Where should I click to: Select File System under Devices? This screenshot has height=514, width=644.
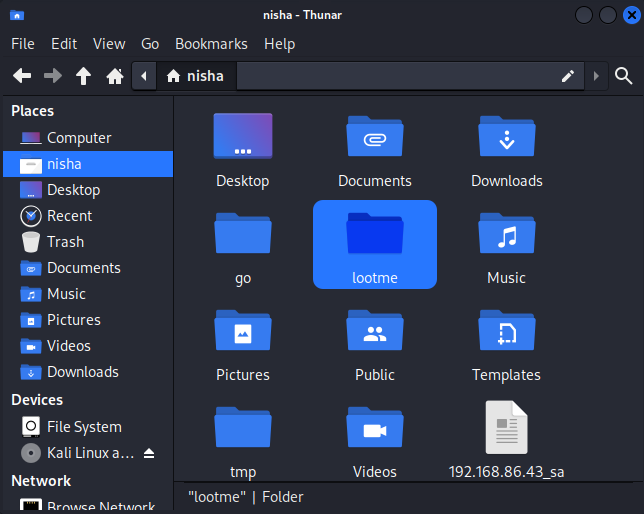pos(84,427)
